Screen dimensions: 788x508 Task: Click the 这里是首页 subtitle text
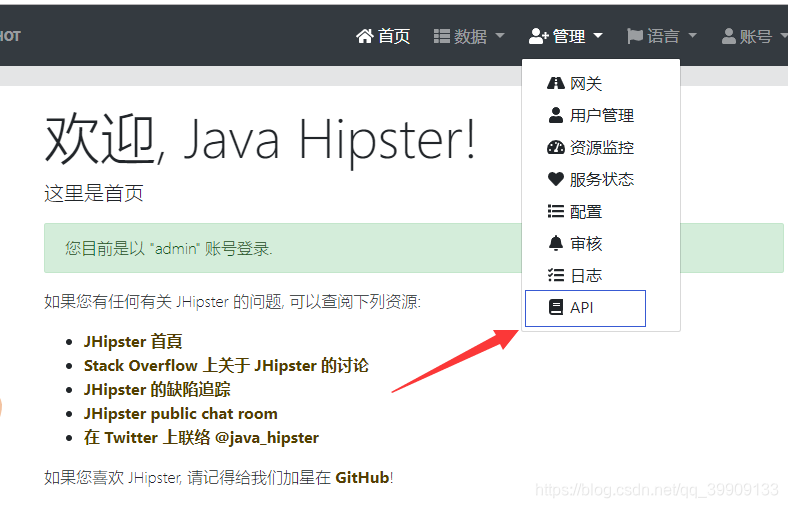click(94, 193)
